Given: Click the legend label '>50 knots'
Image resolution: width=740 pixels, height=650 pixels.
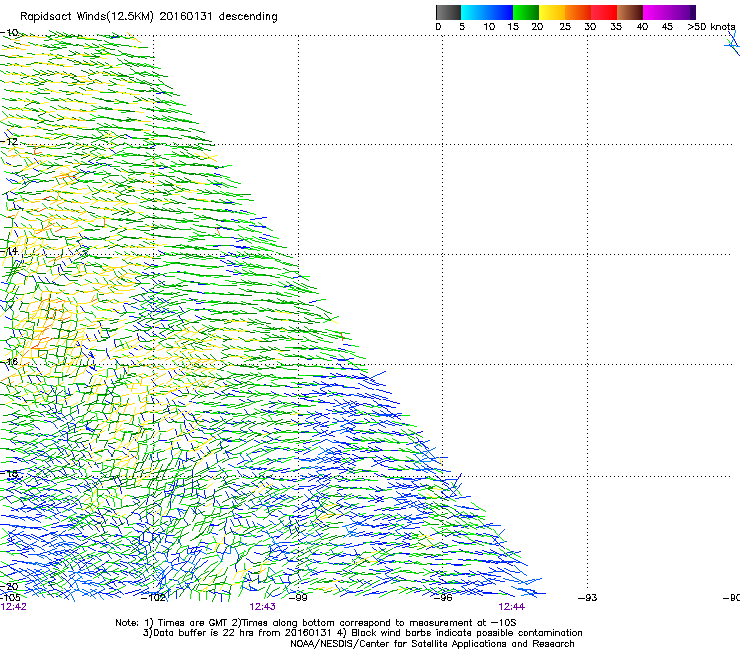Looking at the screenshot, I should click(711, 27).
